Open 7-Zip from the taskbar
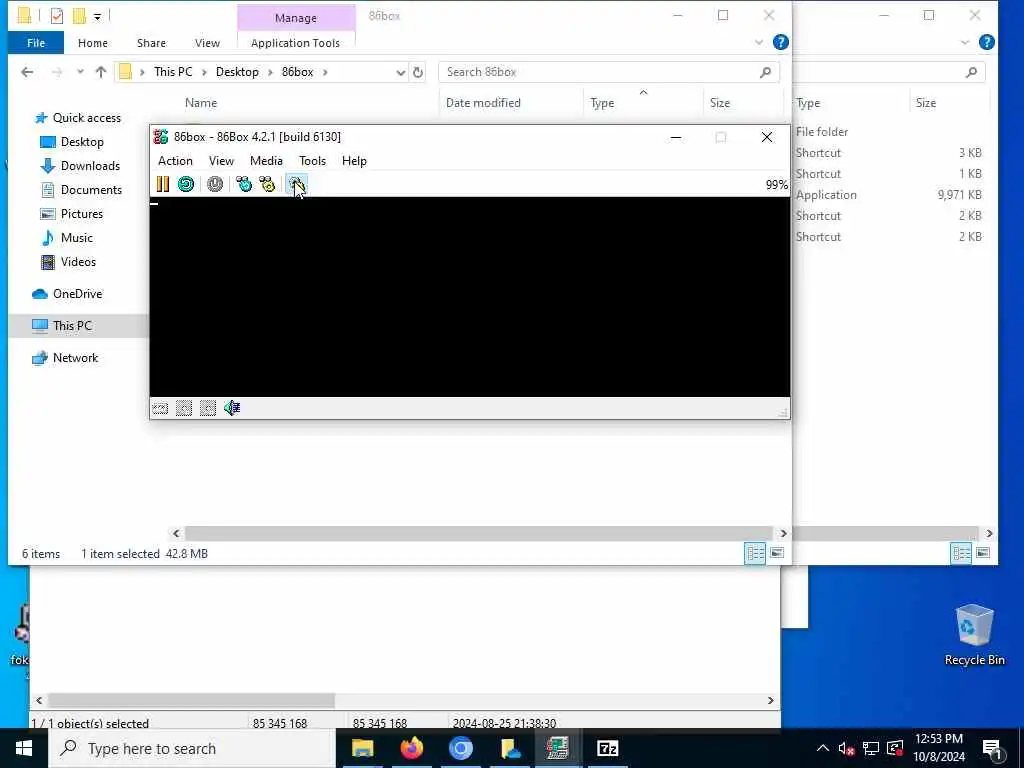Viewport: 1024px width, 768px height. click(x=607, y=748)
